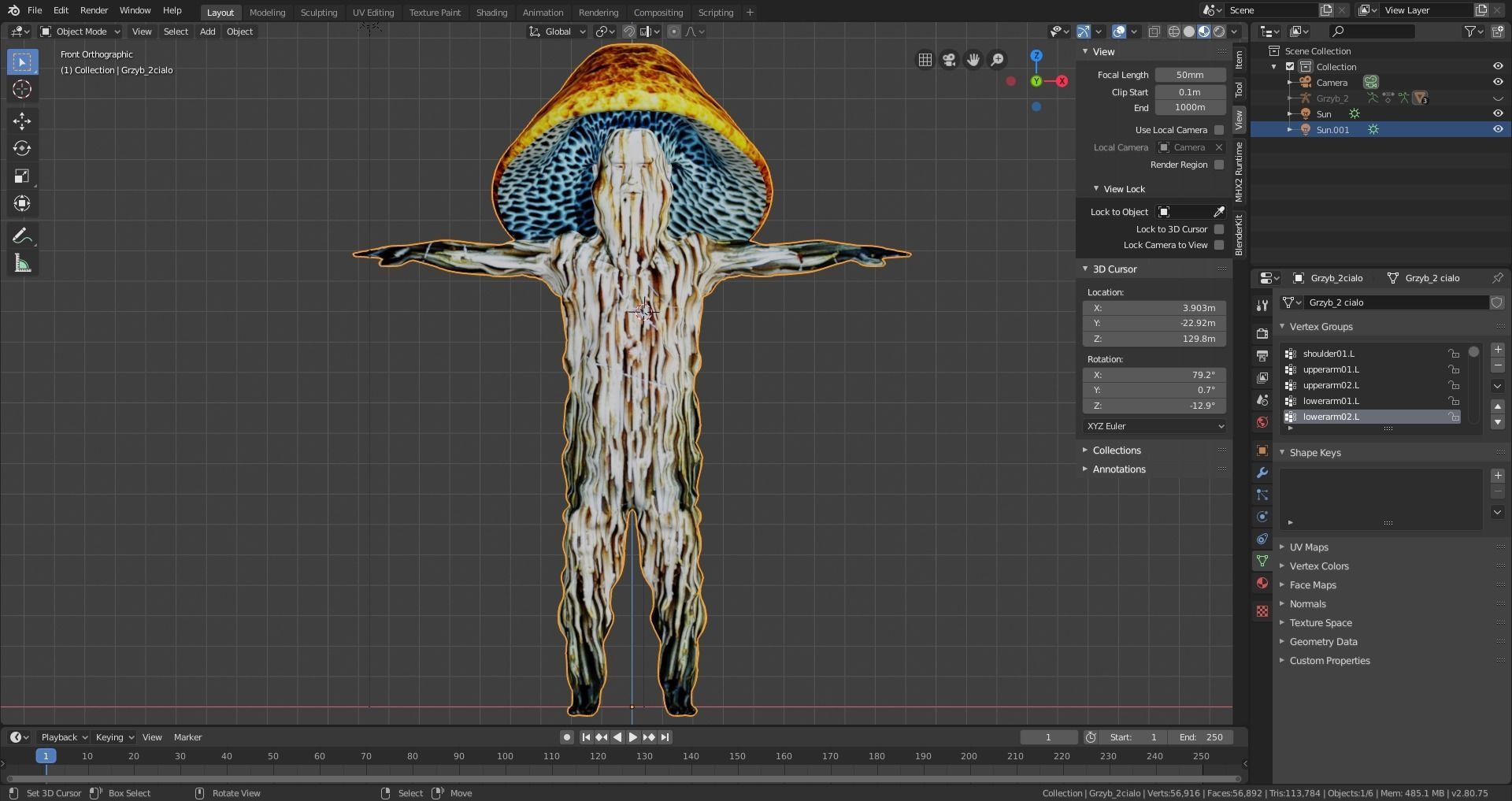The height and width of the screenshot is (801, 1512).
Task: Pick the Rotate tool
Action: point(22,148)
